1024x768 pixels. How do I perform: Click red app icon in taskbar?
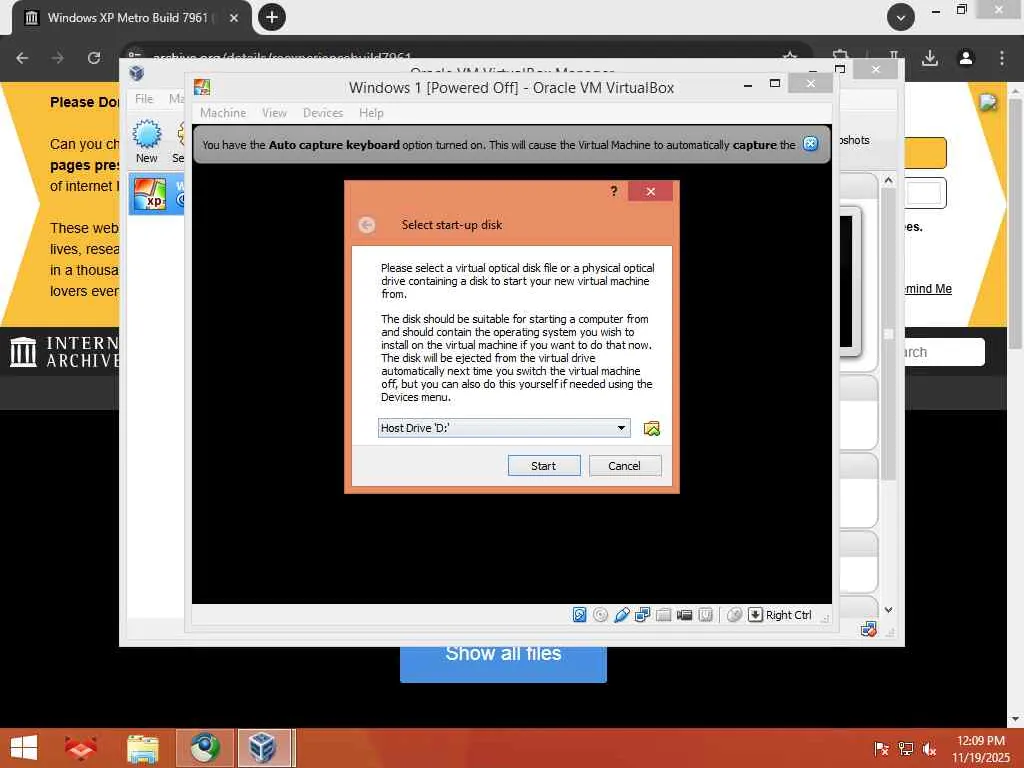[81, 748]
